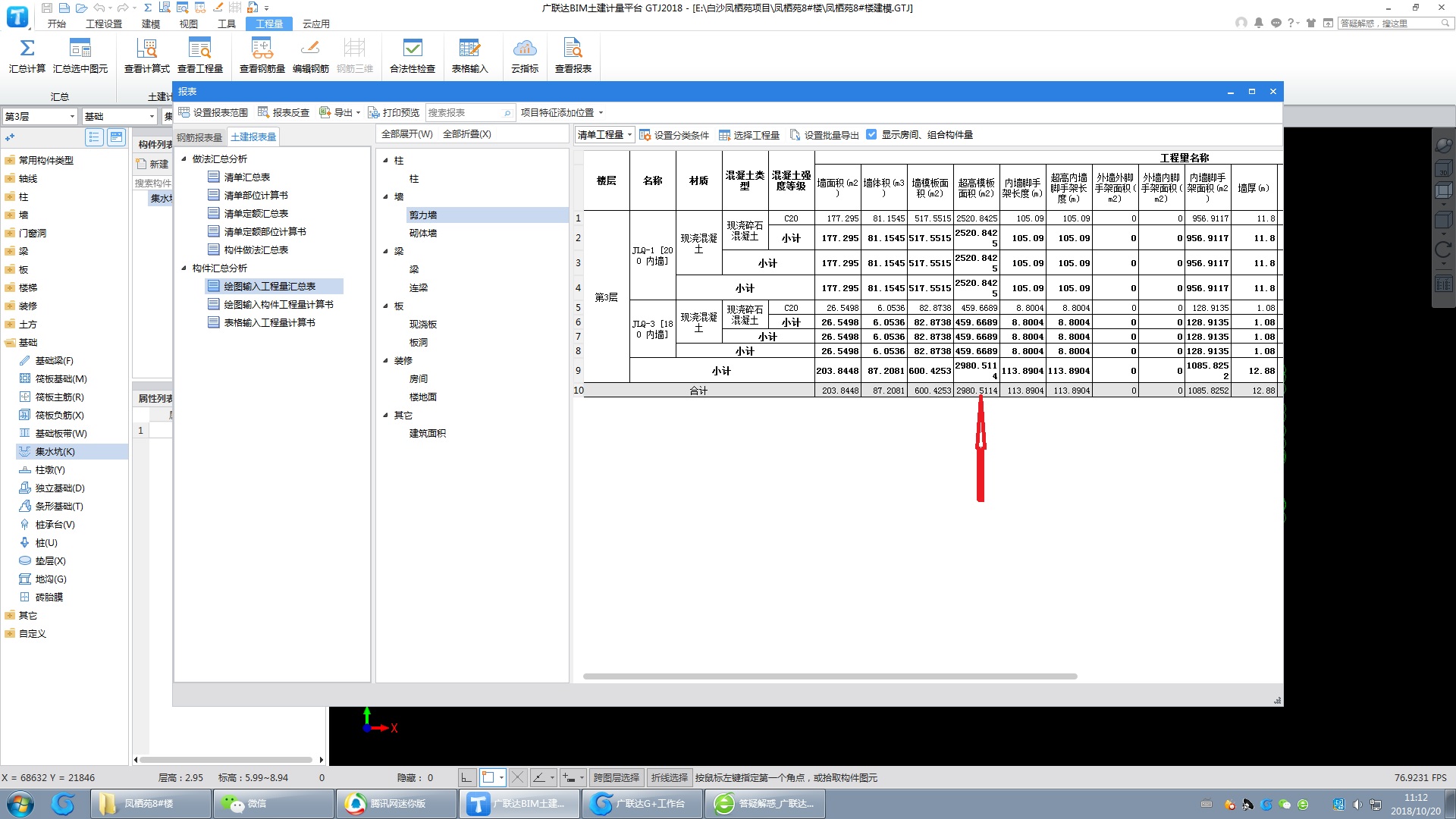The width and height of the screenshot is (1456, 819).
Task: Open the 建模 ribbon tab
Action: [x=151, y=24]
